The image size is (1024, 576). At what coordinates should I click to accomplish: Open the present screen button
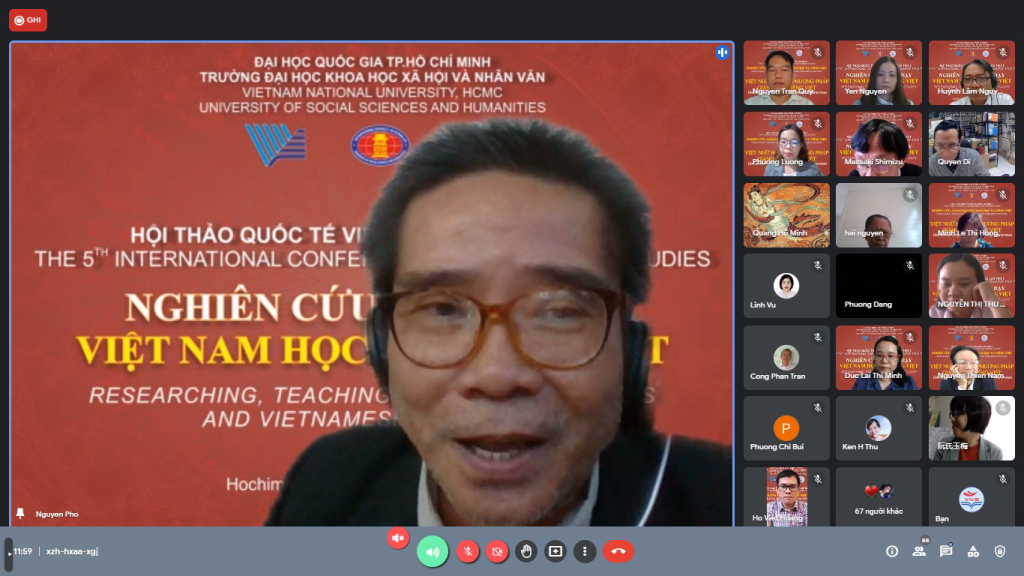pos(556,552)
